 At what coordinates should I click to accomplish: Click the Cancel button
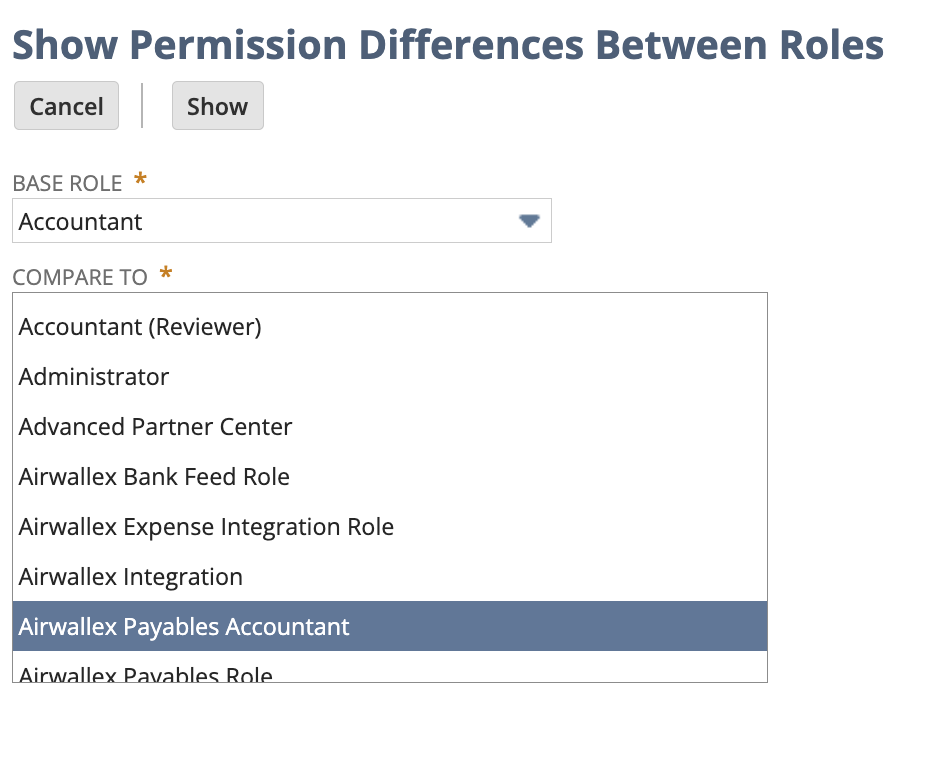click(66, 106)
